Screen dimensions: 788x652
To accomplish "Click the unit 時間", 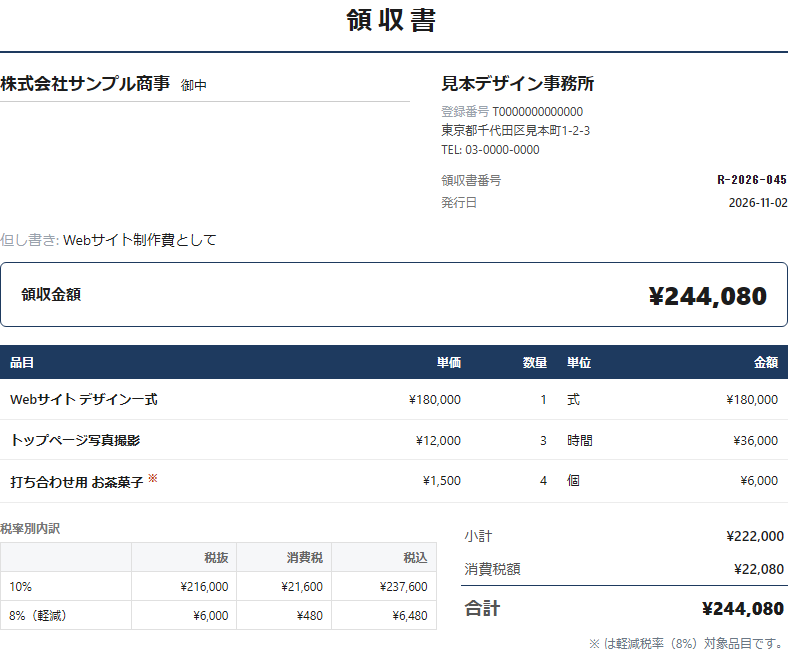I will (580, 440).
